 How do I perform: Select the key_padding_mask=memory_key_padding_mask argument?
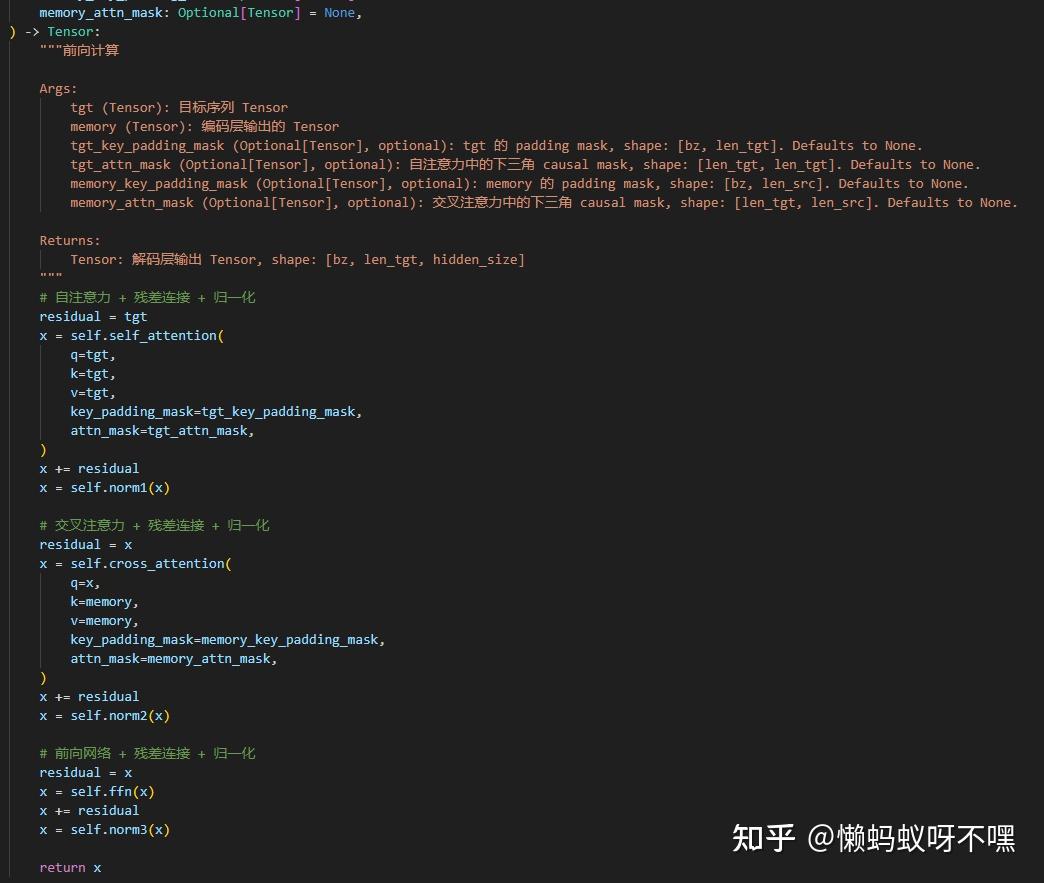(226, 639)
